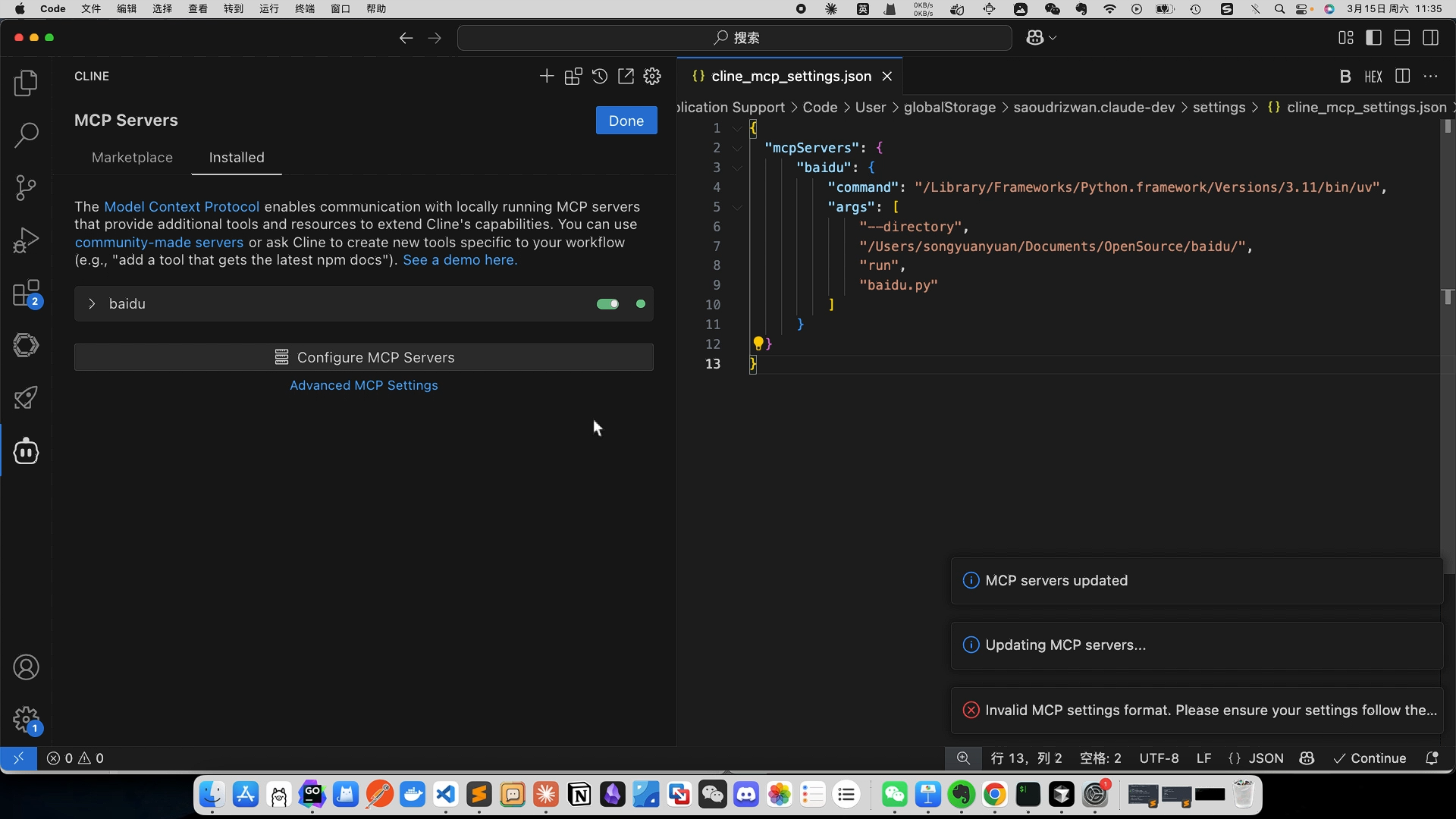This screenshot has width=1456, height=819.
Task: Open the 文件 menu
Action: (91, 9)
